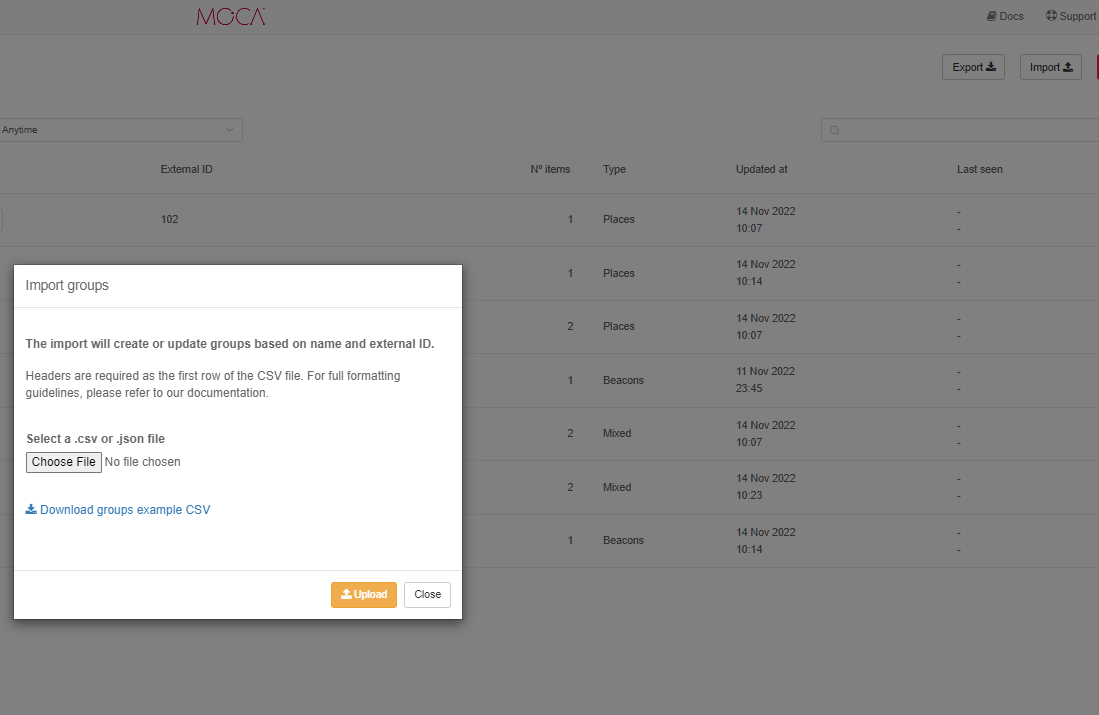Screen dimensions: 1099x715
Task: Open the Docs link
Action: coord(1005,16)
